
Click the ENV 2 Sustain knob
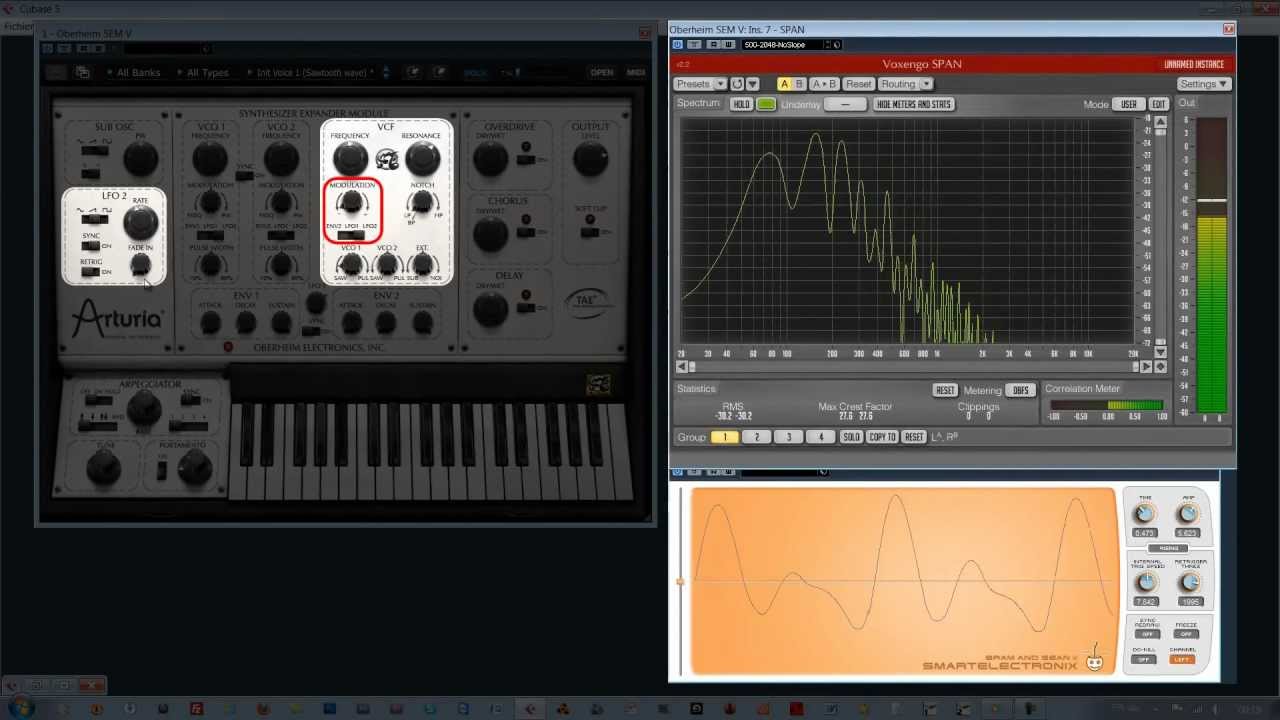coord(422,323)
